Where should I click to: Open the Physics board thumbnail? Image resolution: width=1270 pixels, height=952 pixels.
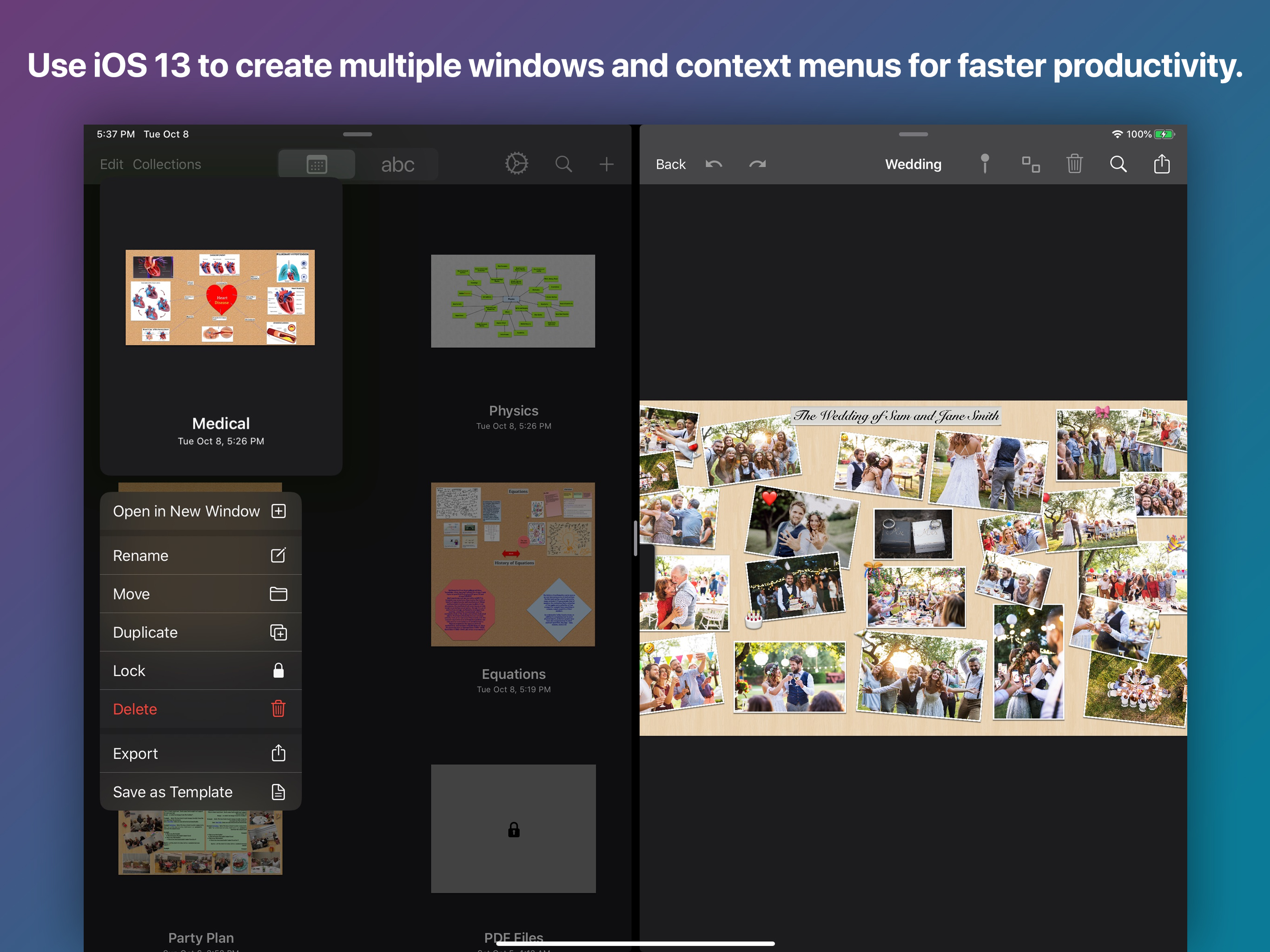point(513,301)
